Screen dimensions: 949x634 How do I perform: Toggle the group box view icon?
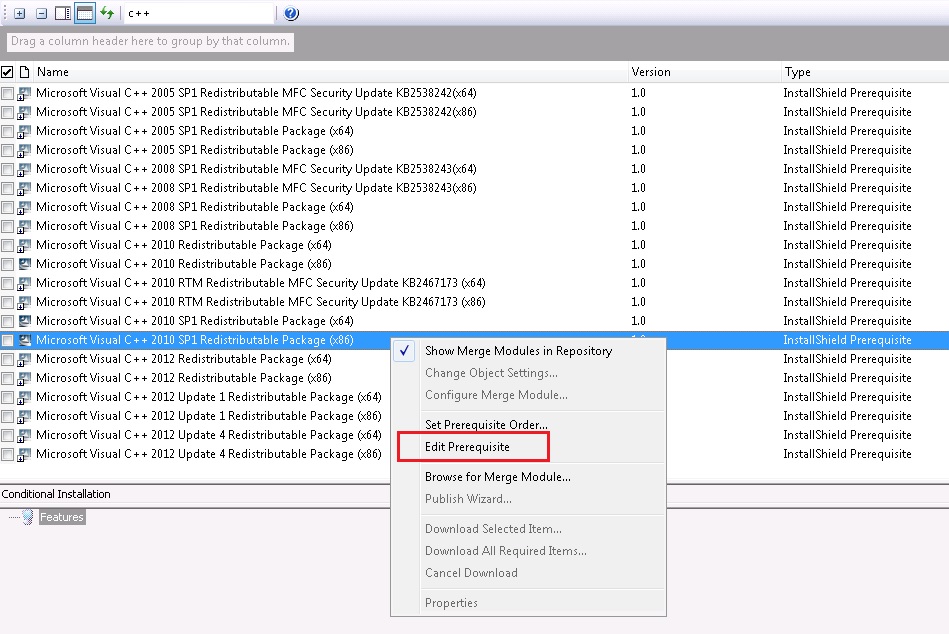point(85,14)
